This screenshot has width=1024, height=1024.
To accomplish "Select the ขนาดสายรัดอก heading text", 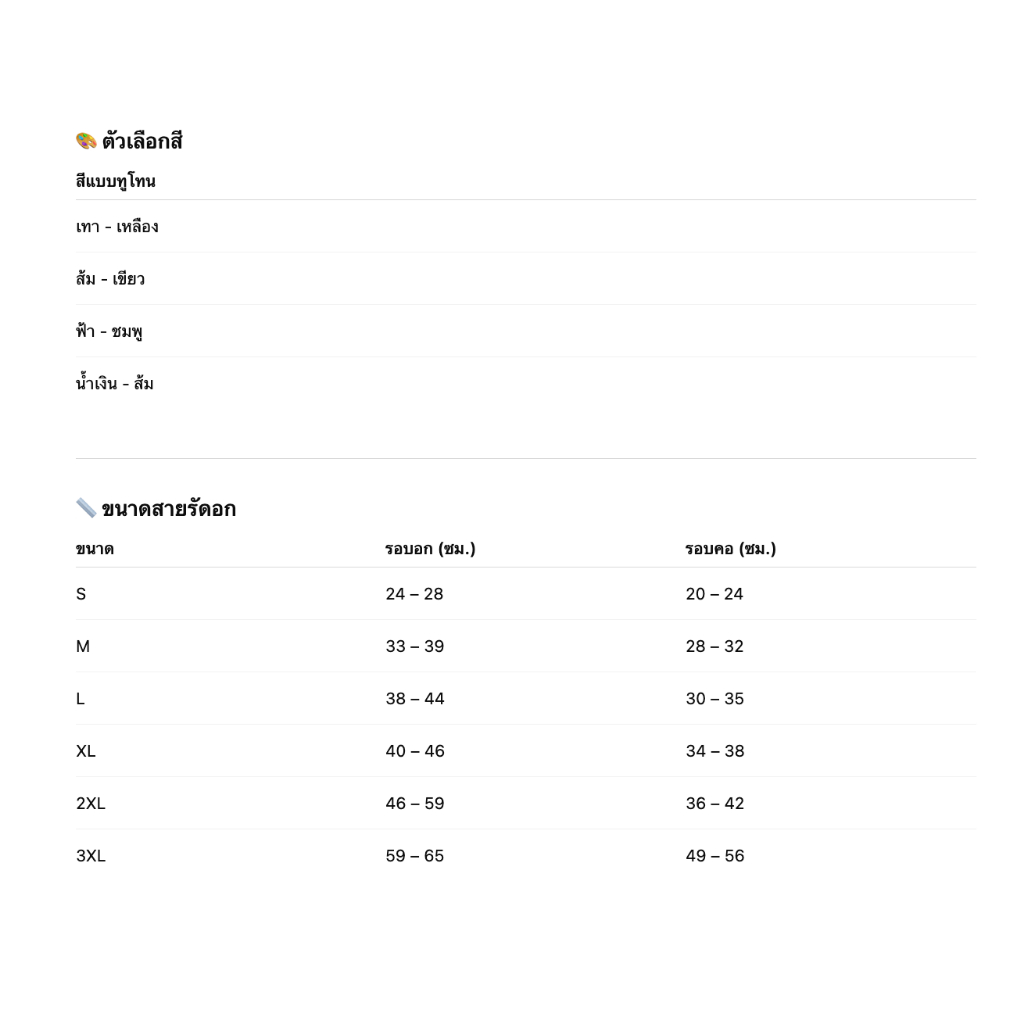I will (x=168, y=508).
